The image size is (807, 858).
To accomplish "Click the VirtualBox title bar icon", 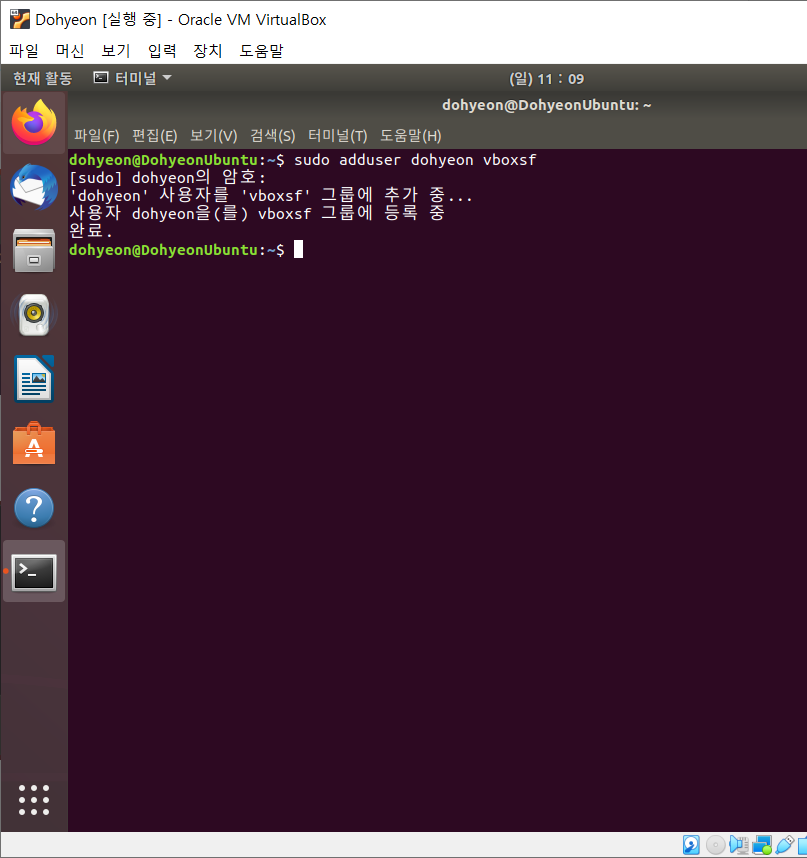I will 20,19.
